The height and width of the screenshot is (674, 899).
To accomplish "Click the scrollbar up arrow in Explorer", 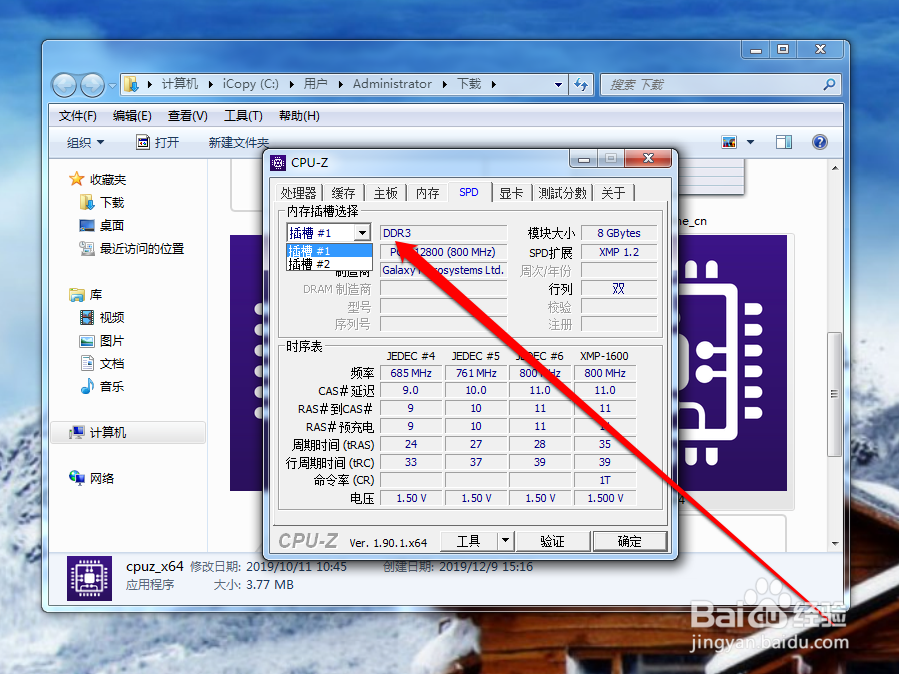I will tap(835, 168).
